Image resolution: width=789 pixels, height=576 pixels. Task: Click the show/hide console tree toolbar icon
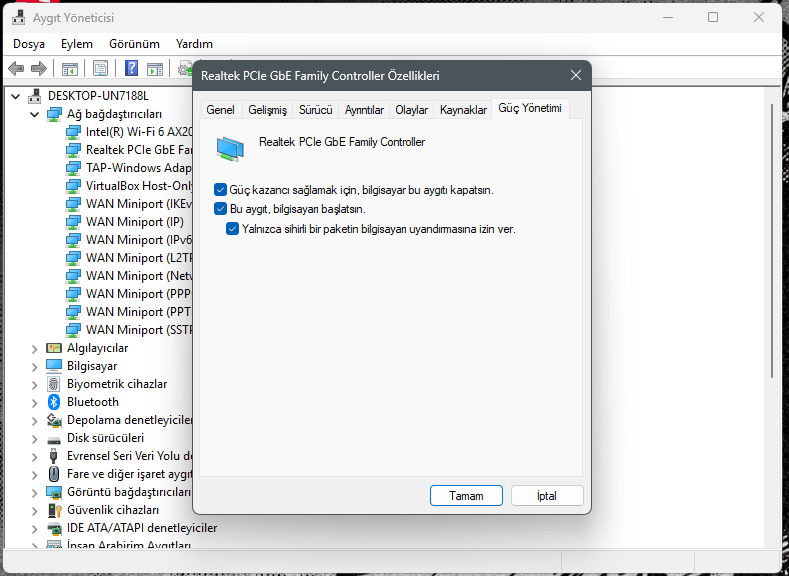69,68
